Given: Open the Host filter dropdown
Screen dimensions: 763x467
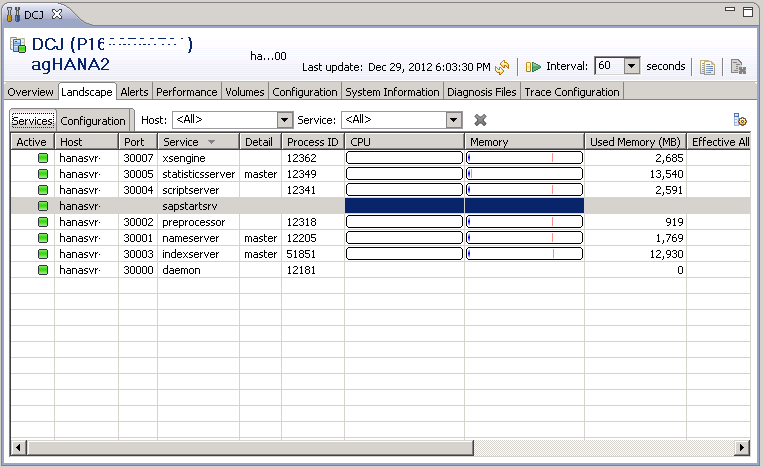Looking at the screenshot, I should [284, 120].
